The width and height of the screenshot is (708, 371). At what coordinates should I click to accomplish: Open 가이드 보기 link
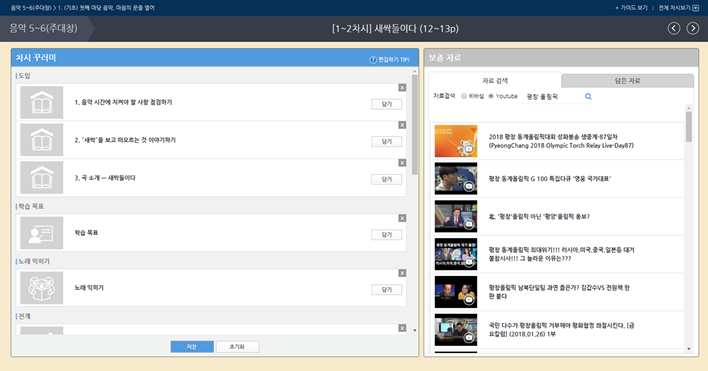click(x=631, y=8)
